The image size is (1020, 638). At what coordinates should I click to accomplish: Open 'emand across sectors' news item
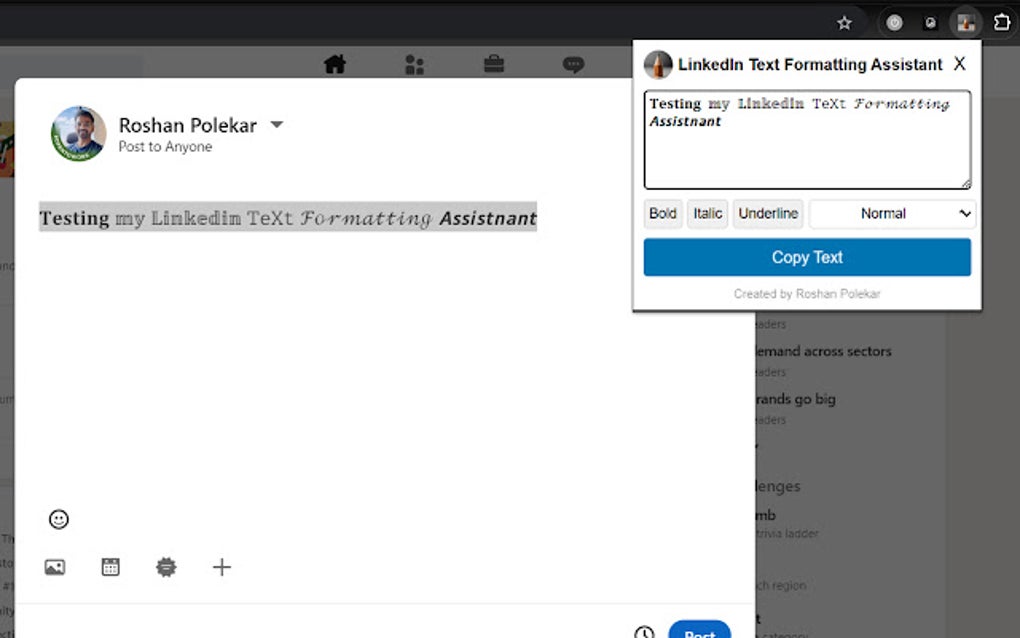pos(824,351)
